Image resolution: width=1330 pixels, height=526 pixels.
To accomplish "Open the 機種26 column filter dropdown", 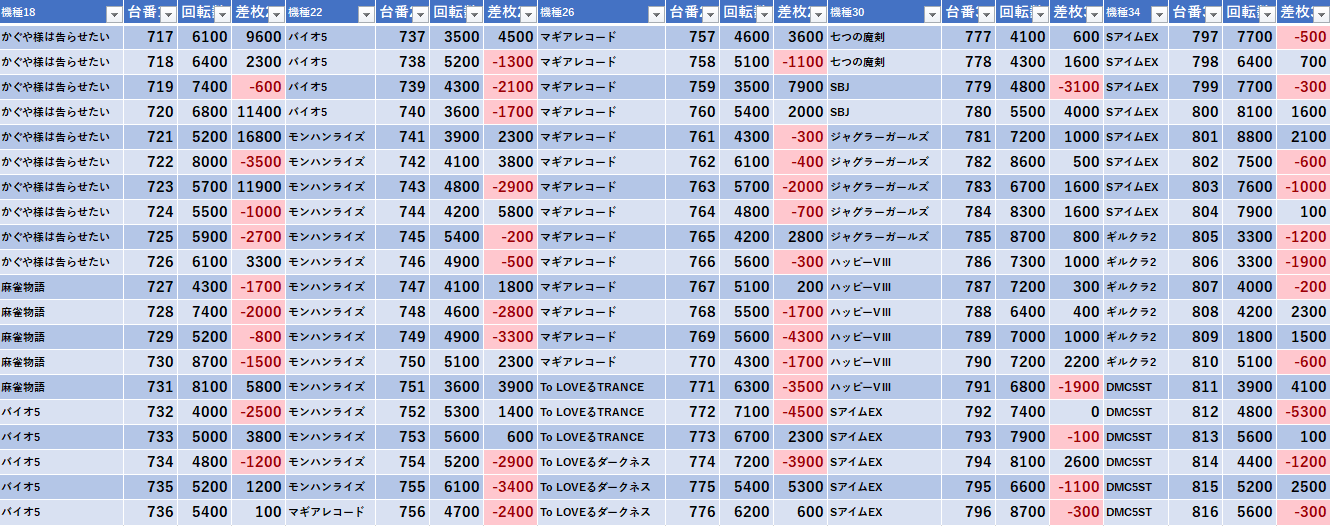I will coord(655,13).
